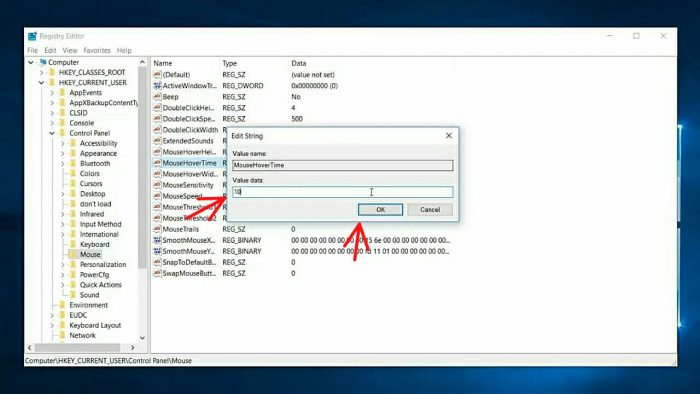Select the Personalization key
700x394 pixels.
[103, 265]
